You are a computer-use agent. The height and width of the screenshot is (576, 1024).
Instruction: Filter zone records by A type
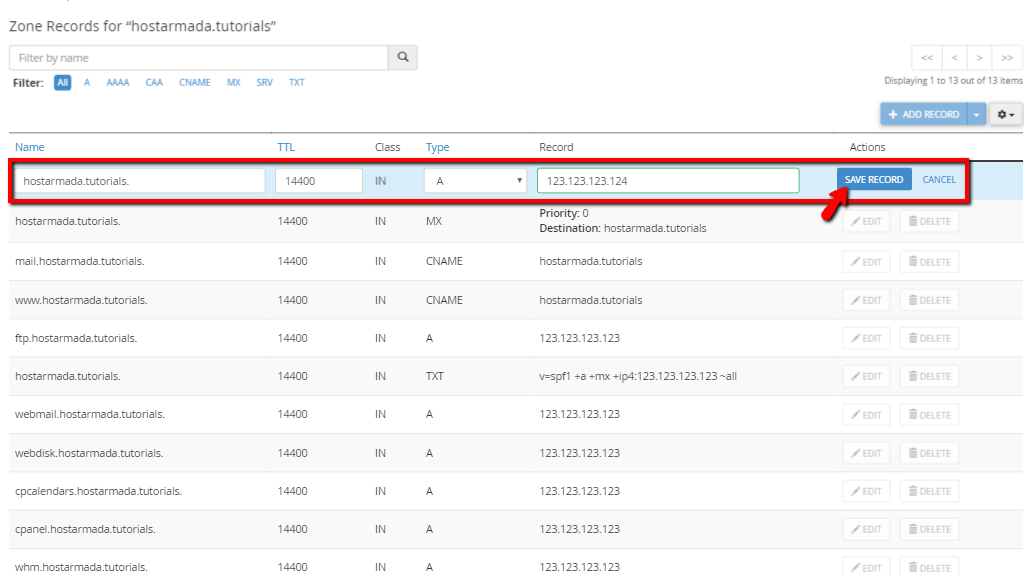pos(87,82)
